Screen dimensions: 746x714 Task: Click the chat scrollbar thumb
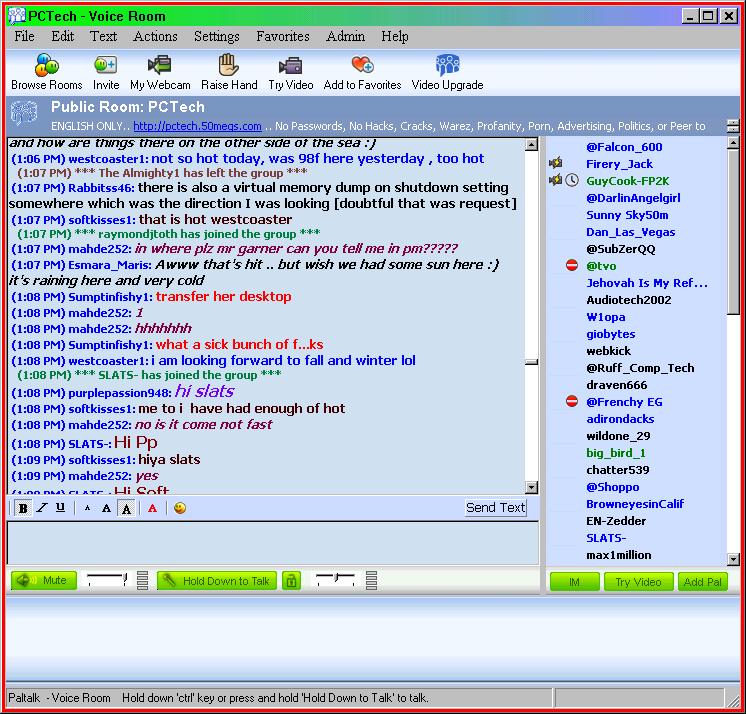pyautogui.click(x=531, y=362)
